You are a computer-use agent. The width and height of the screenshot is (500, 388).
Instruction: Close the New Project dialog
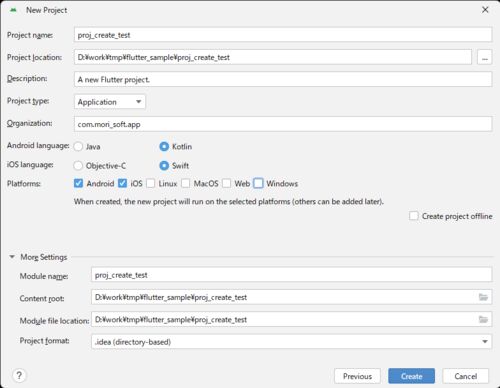click(x=485, y=10)
